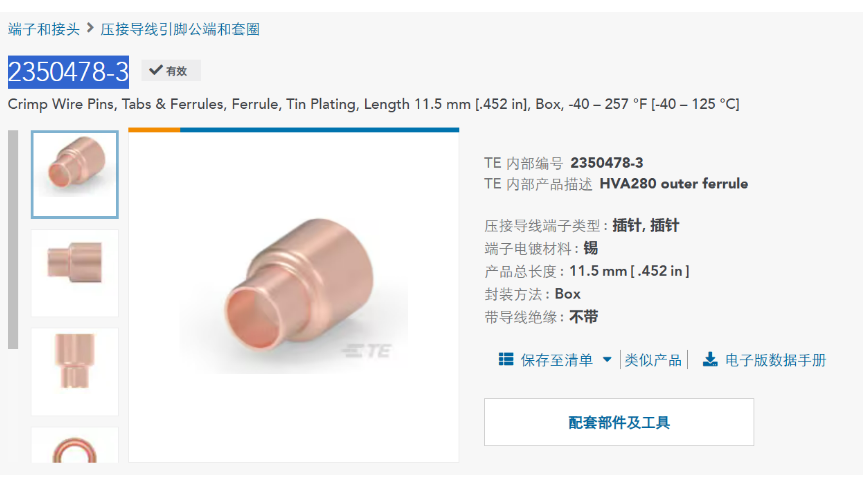Viewport: 863px width, 488px height.
Task: Click the thumbnail list vertical scrollbar
Action: 13,239
